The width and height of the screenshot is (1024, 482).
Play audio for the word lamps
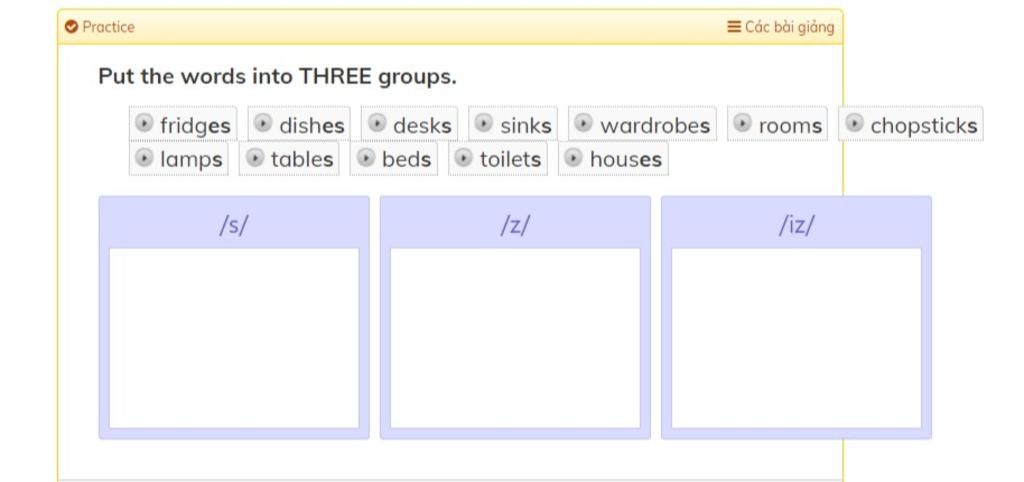point(143,157)
